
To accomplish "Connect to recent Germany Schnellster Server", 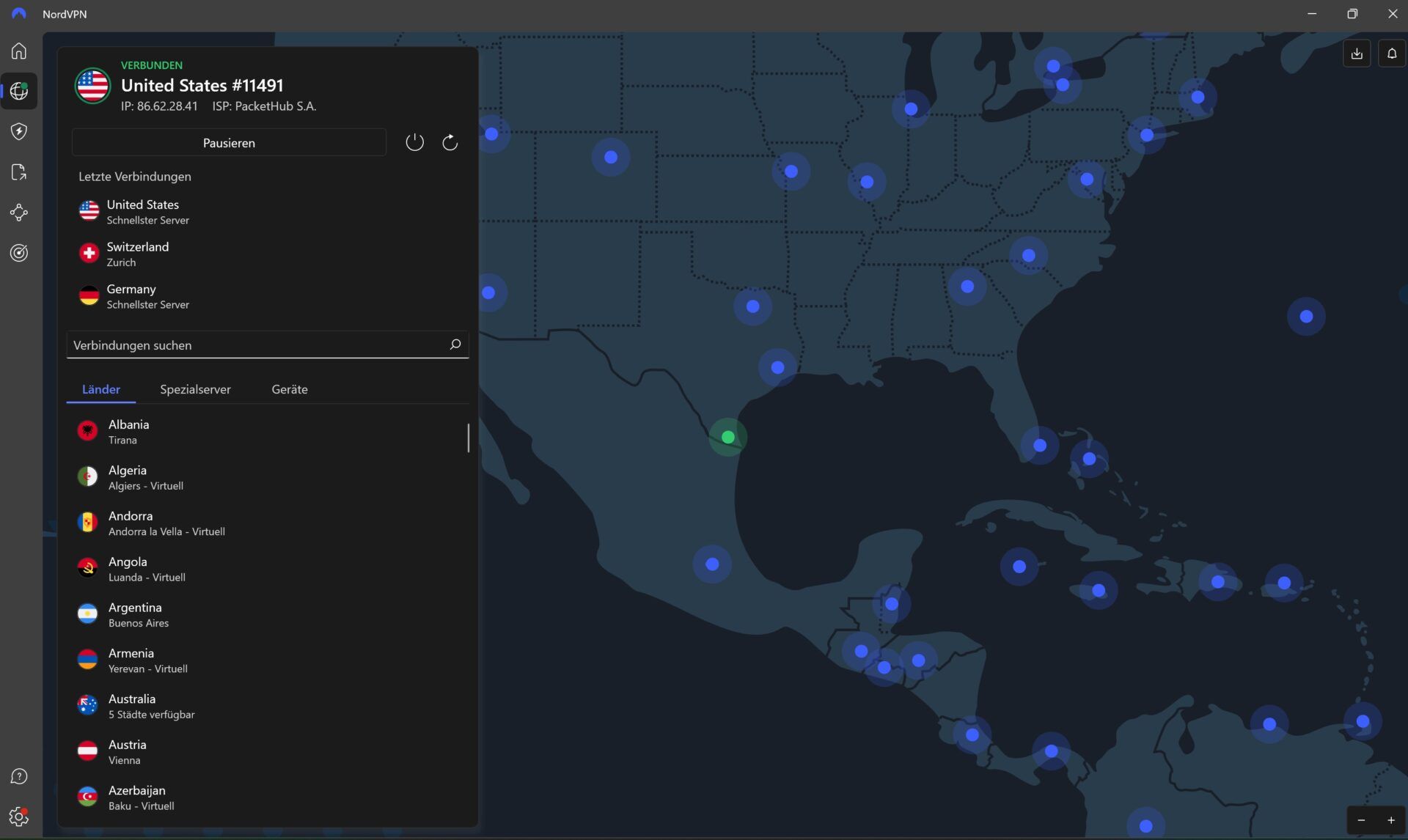I will pyautogui.click(x=267, y=296).
